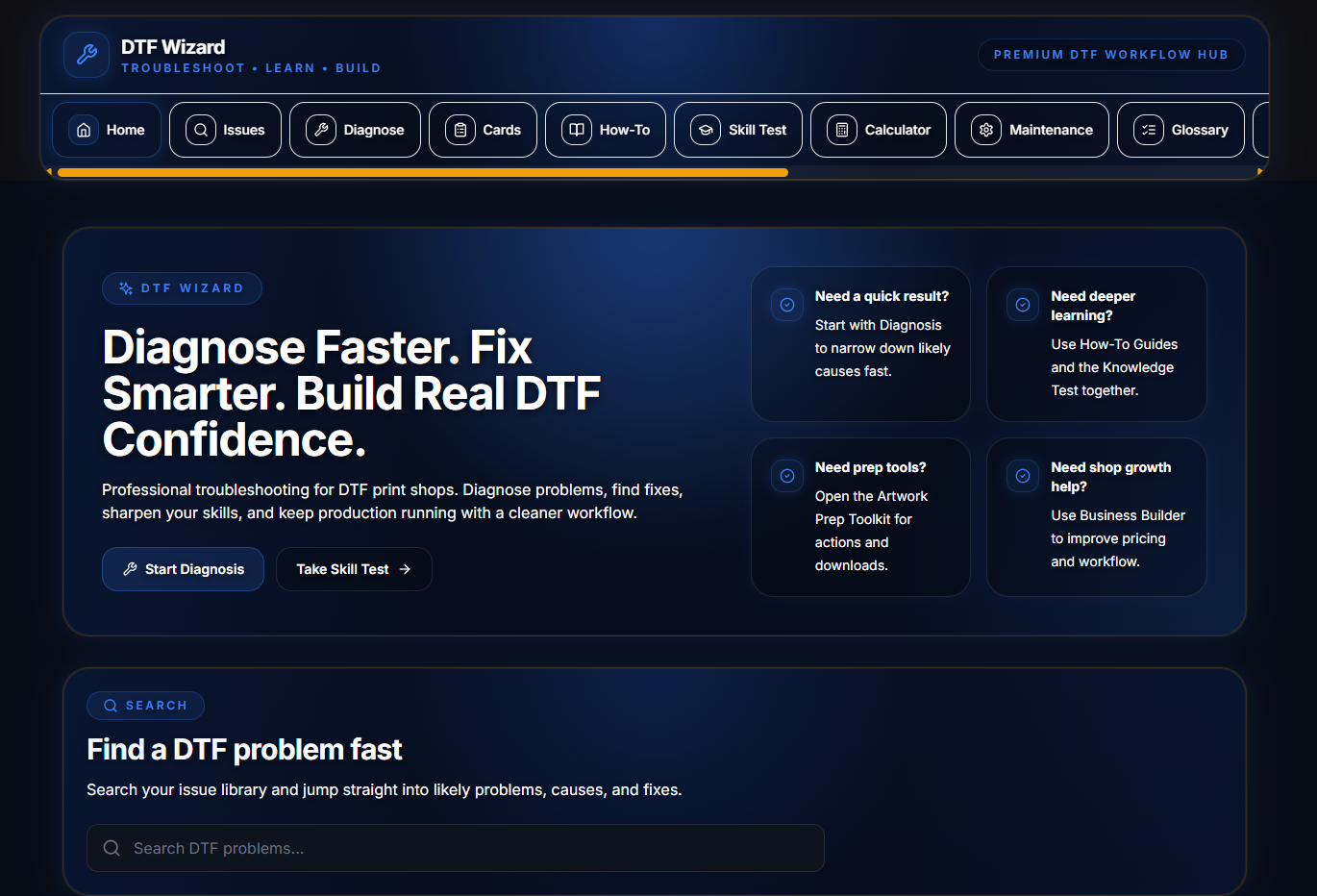Viewport: 1317px width, 896px height.
Task: Click the Cards clipboard icon
Action: point(460,130)
